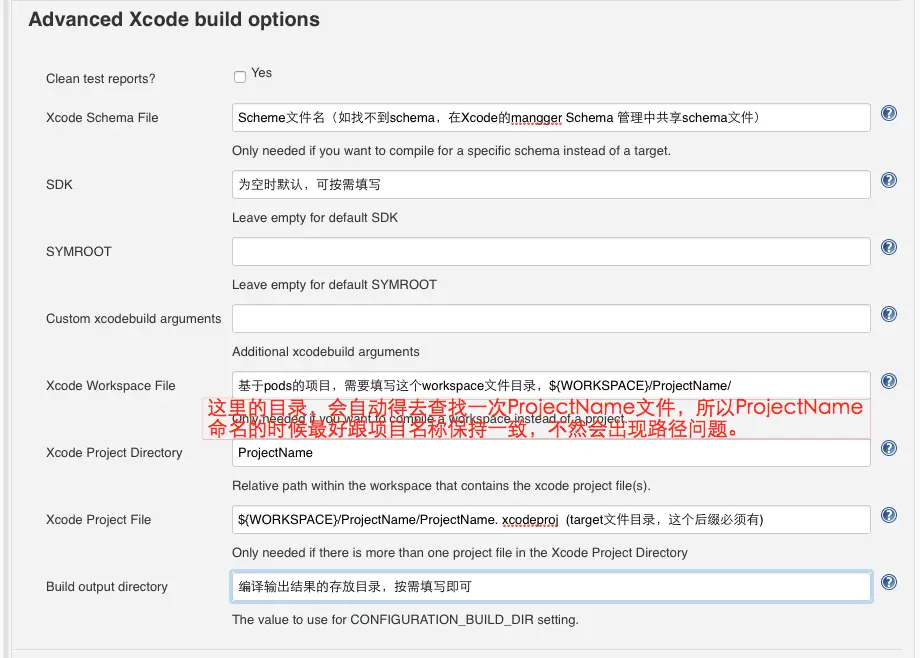This screenshot has height=658, width=920.
Task: Click the Xcode Workspace File input
Action: coord(551,385)
